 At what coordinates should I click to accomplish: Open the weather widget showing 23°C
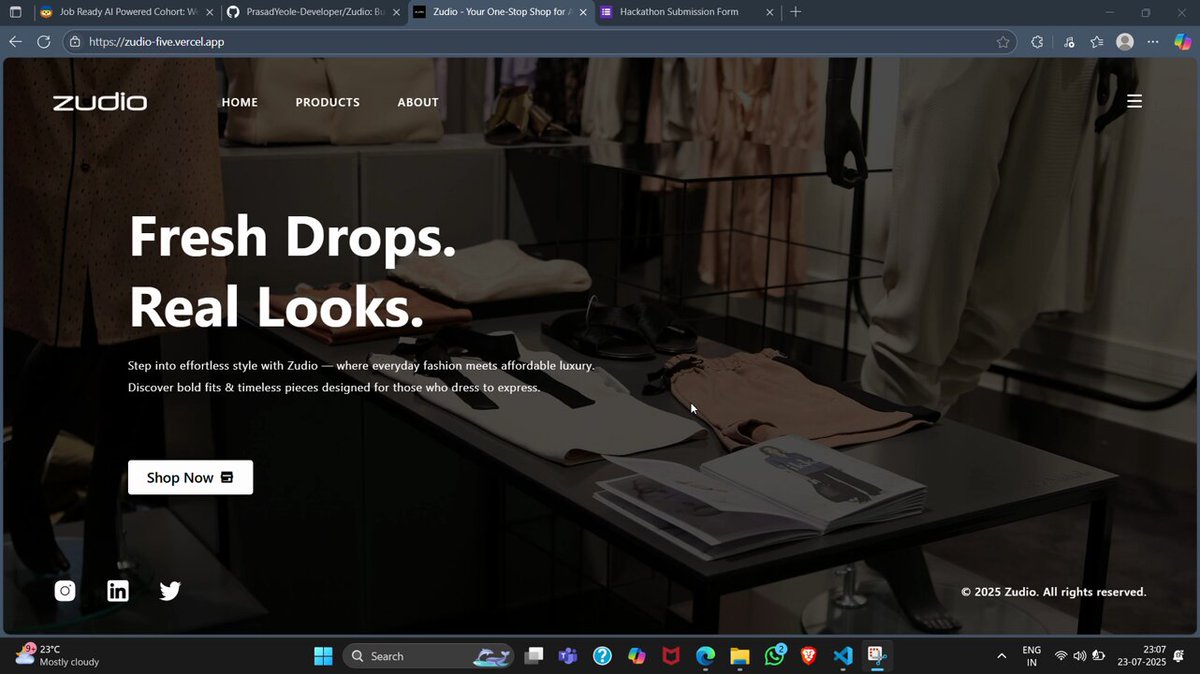pyautogui.click(x=57, y=656)
